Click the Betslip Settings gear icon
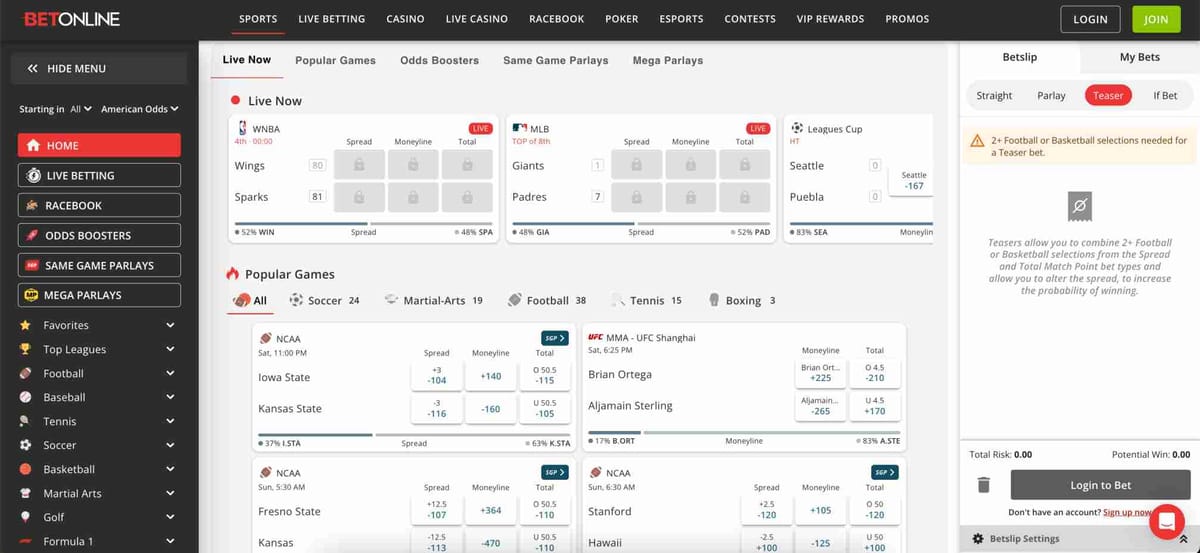Viewport: 1200px width, 553px height. click(978, 539)
